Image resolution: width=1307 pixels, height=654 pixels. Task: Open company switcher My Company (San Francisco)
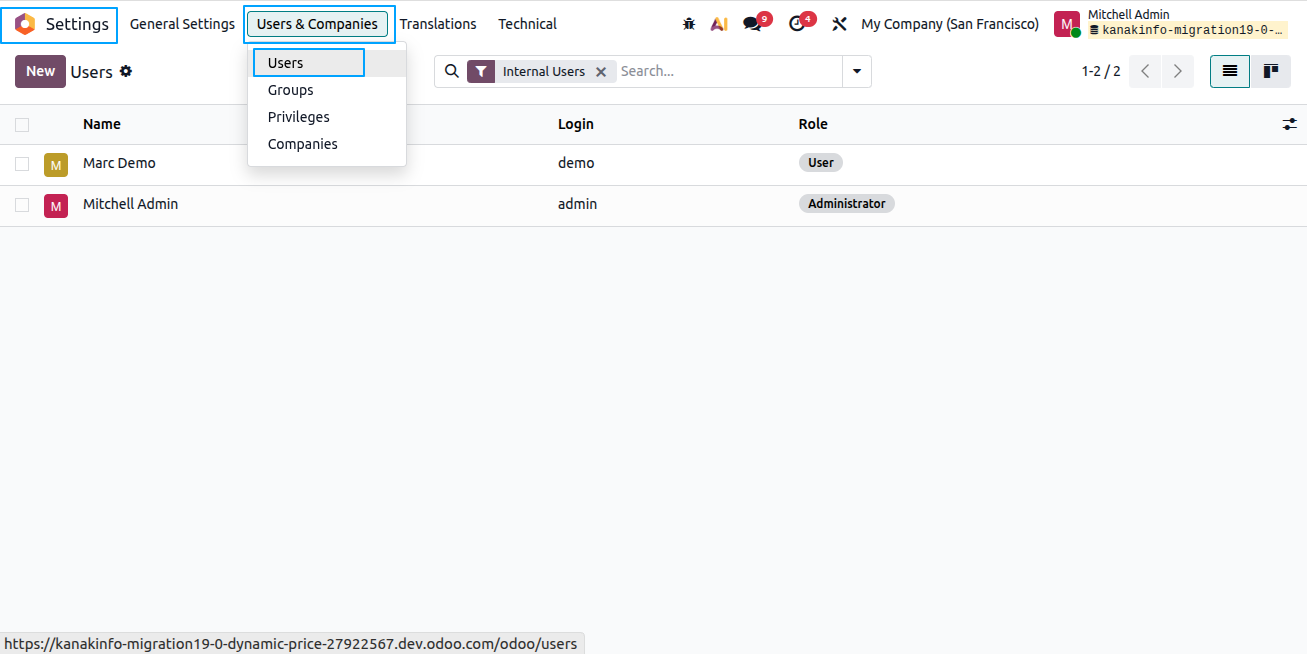[950, 24]
